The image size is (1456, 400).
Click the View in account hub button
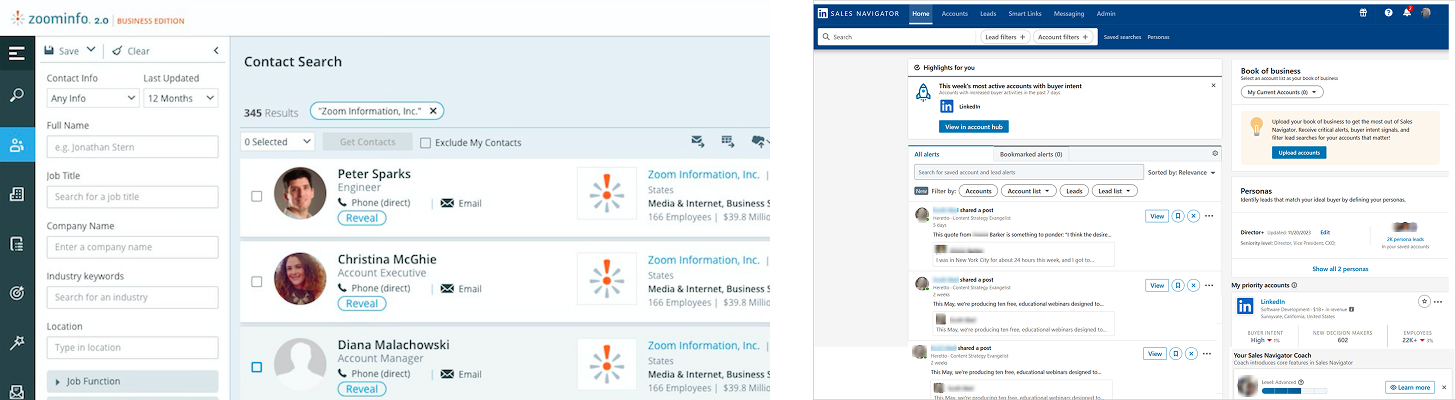pos(974,127)
